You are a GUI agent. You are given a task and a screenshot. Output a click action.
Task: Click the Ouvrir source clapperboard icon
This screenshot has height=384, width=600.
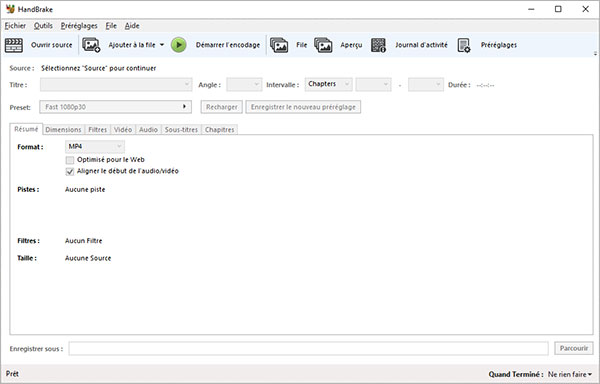click(14, 45)
